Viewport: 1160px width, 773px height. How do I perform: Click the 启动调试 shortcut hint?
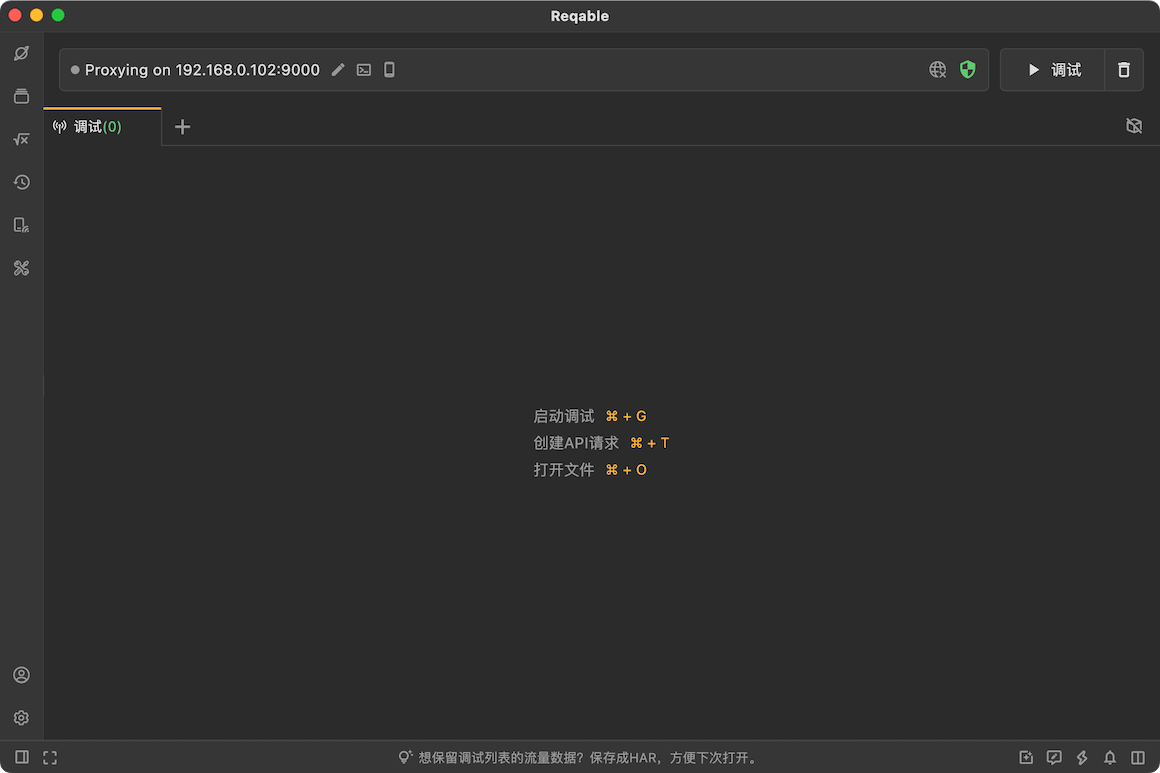pyautogui.click(x=590, y=416)
